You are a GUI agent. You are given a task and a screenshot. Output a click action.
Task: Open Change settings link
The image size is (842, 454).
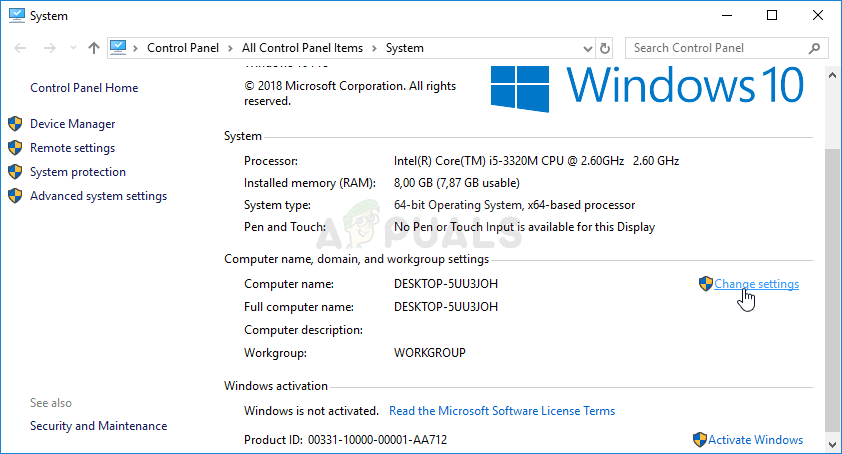pos(756,284)
